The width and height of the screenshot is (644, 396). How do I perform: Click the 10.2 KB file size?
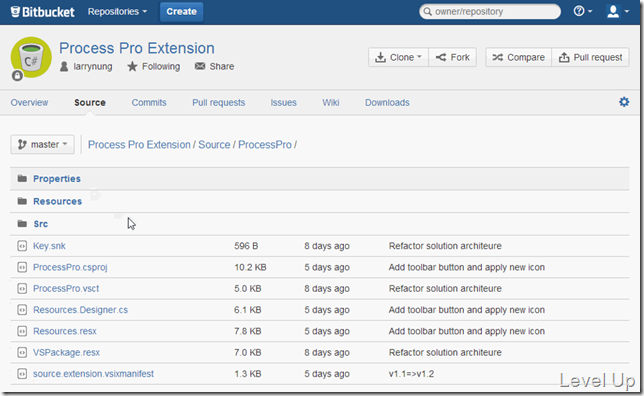[x=250, y=267]
